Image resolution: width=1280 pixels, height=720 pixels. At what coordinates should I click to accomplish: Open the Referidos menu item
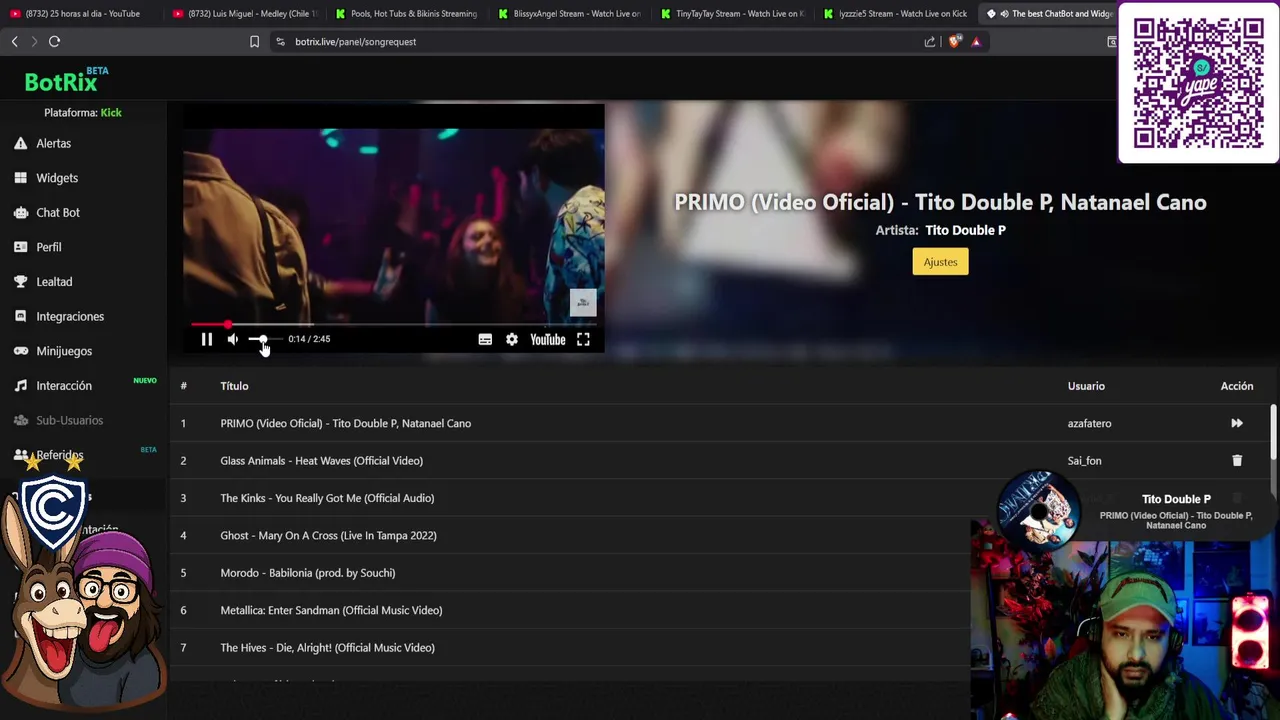click(x=60, y=455)
